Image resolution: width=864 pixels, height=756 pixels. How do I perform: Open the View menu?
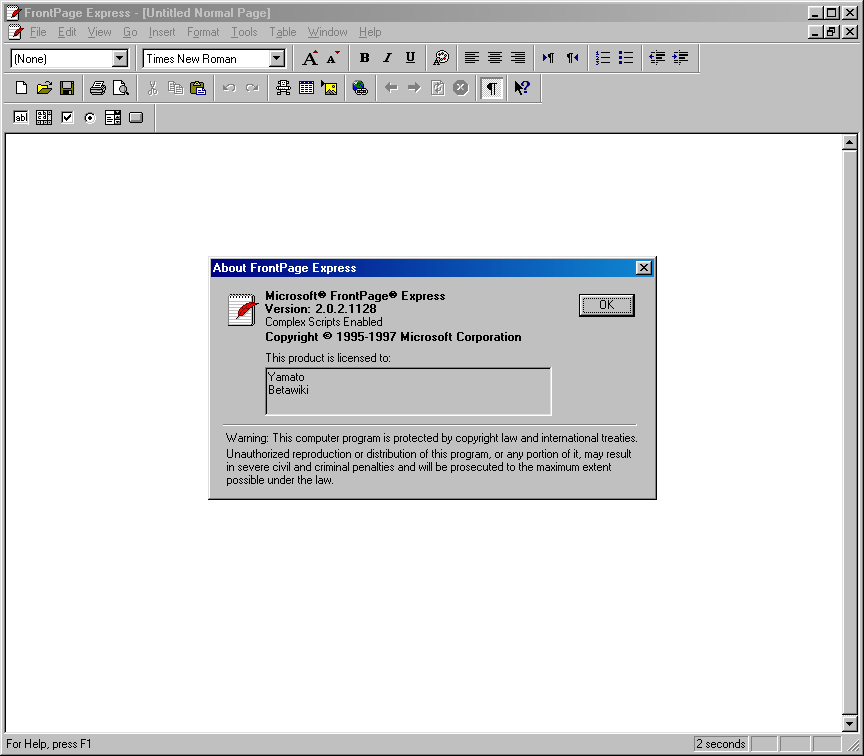99,32
